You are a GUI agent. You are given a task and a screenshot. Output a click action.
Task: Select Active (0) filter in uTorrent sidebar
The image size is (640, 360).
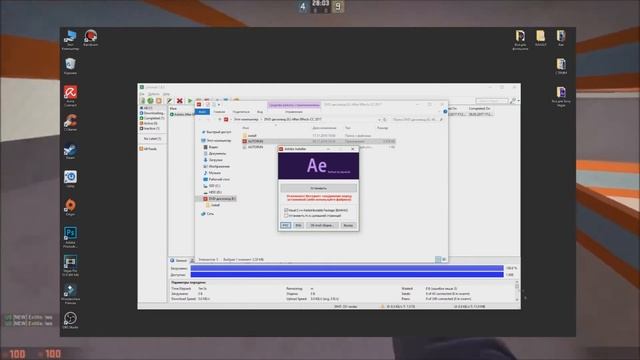pos(149,123)
